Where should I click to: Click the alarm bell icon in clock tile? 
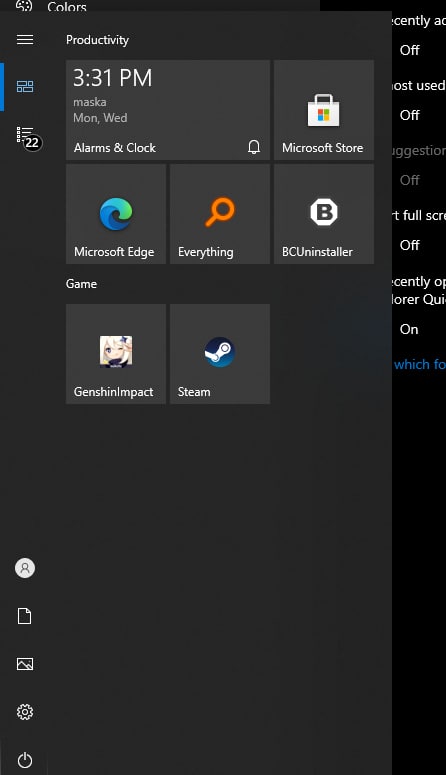pos(254,147)
